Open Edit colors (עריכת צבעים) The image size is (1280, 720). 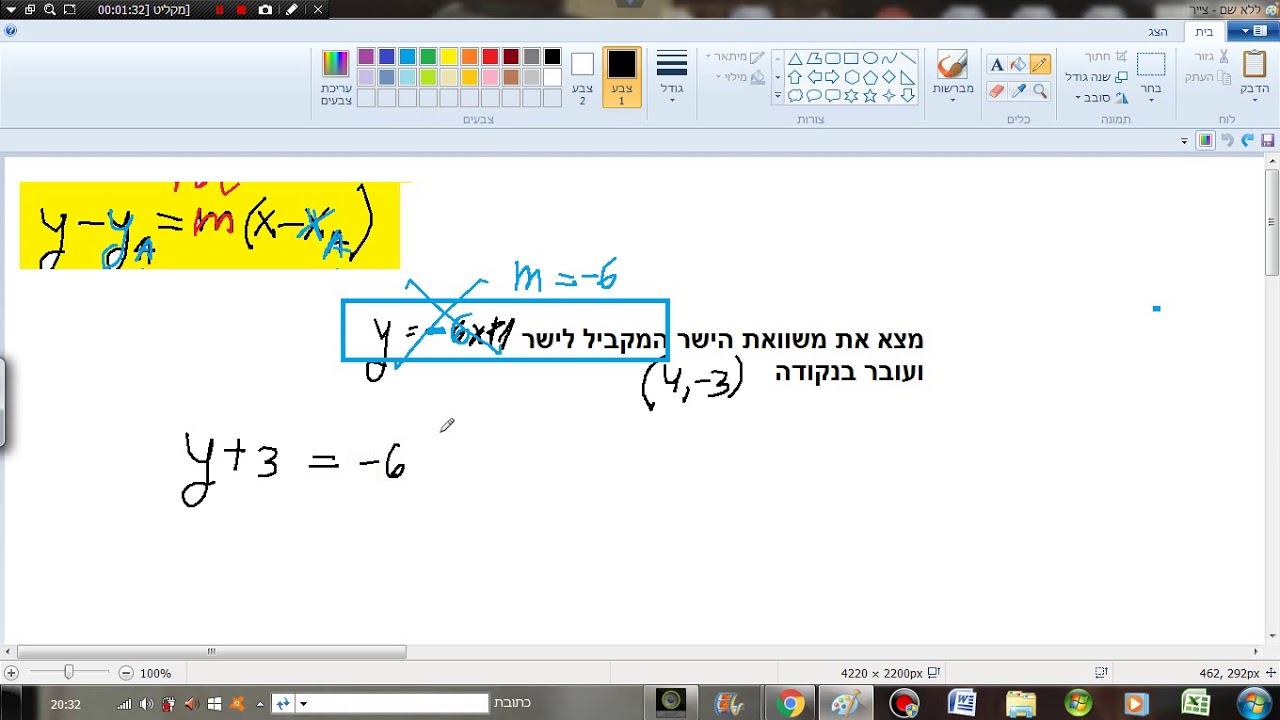coord(336,77)
